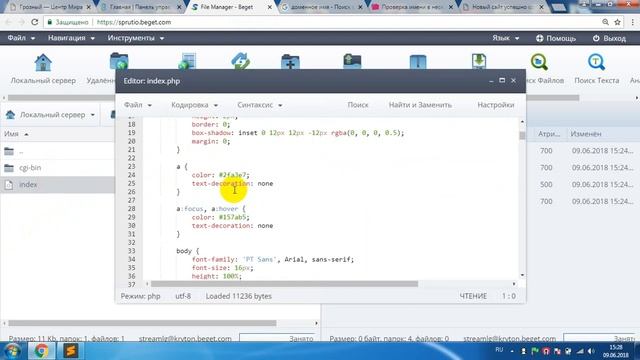Expand the Локальный сервер path dropdown
The height and width of the screenshot is (360, 640).
point(93,115)
